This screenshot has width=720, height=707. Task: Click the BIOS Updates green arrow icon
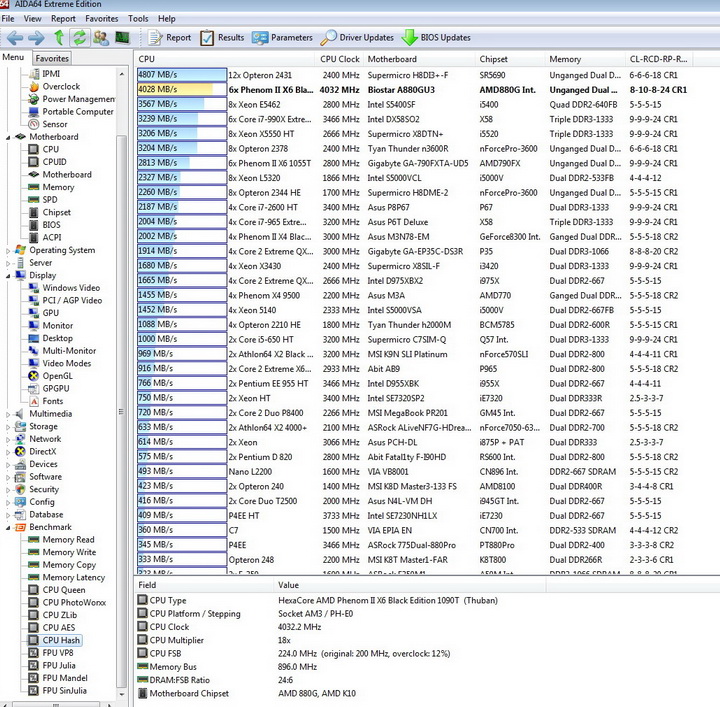click(x=409, y=38)
